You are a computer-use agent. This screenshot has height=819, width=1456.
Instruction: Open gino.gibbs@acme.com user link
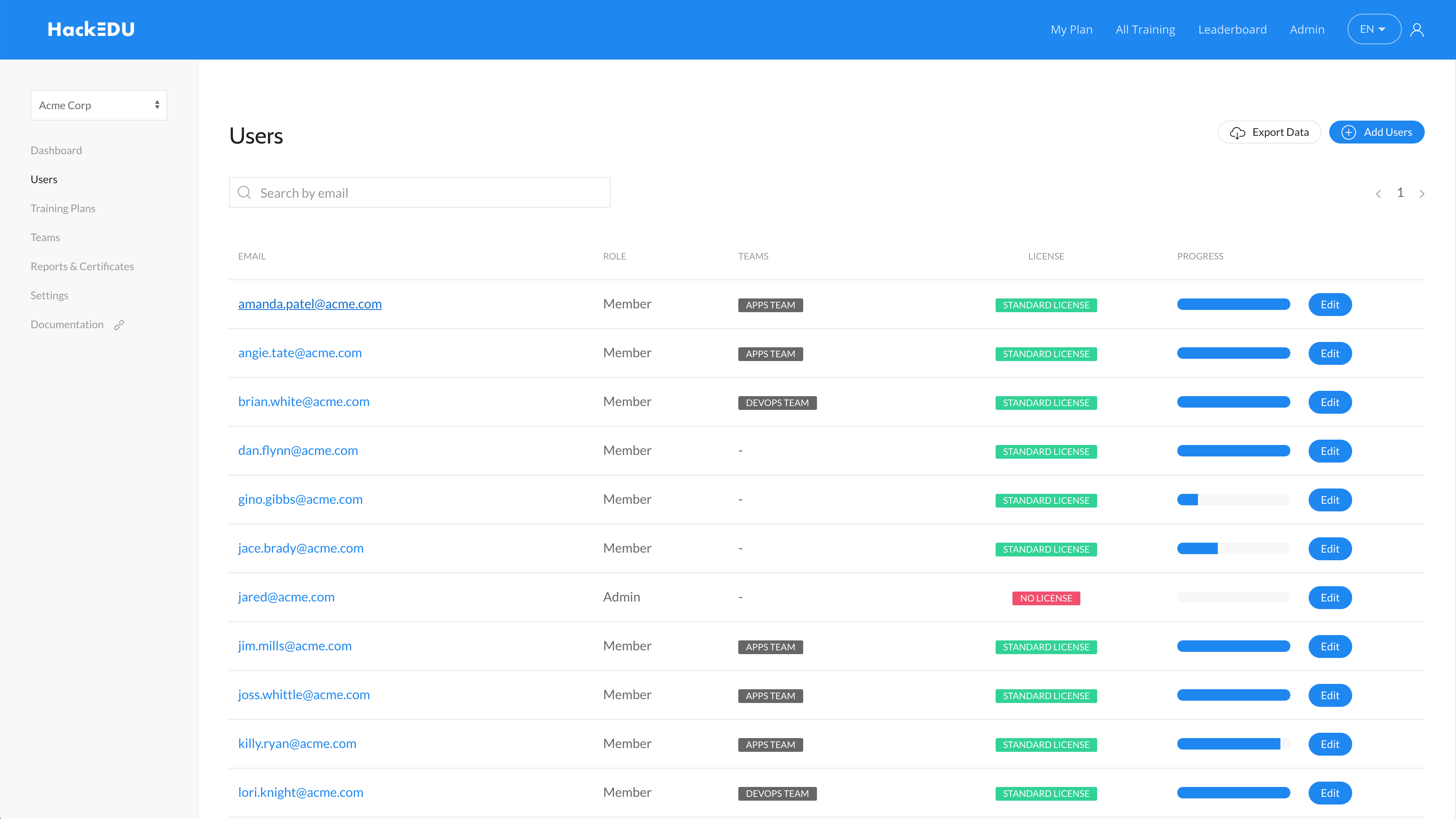click(300, 500)
